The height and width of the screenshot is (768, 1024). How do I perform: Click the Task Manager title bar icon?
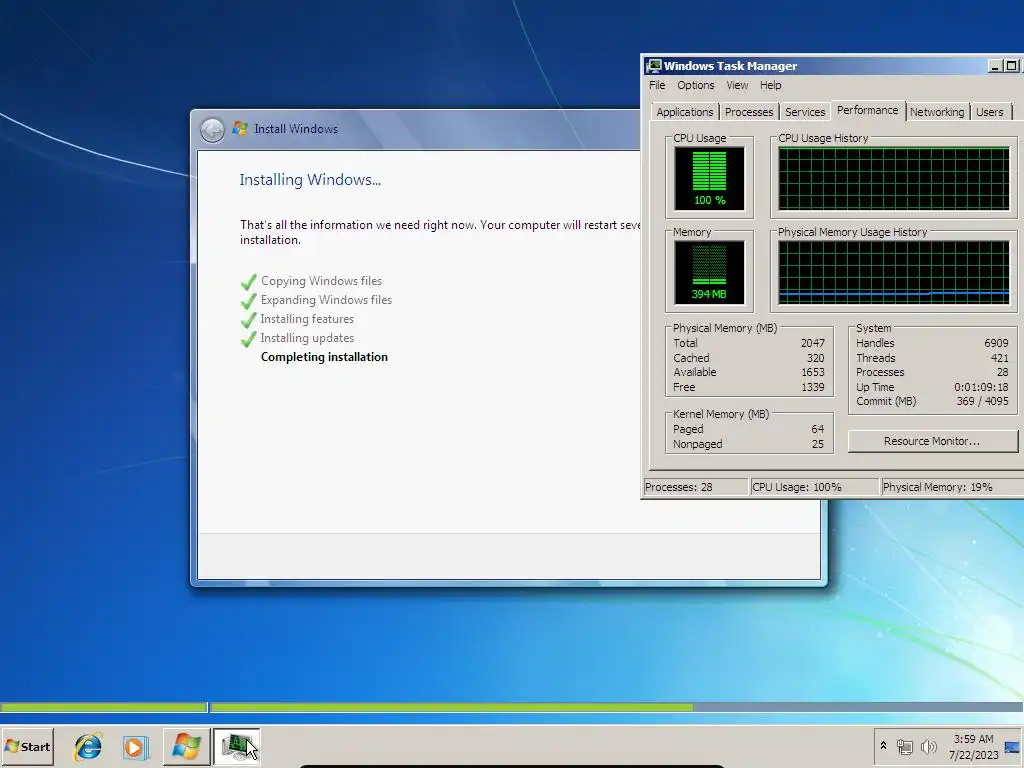click(x=654, y=65)
